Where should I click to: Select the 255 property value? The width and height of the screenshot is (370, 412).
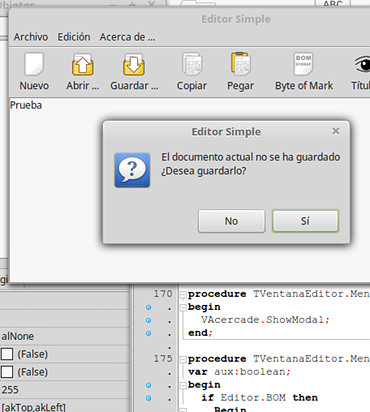[x=10, y=390]
